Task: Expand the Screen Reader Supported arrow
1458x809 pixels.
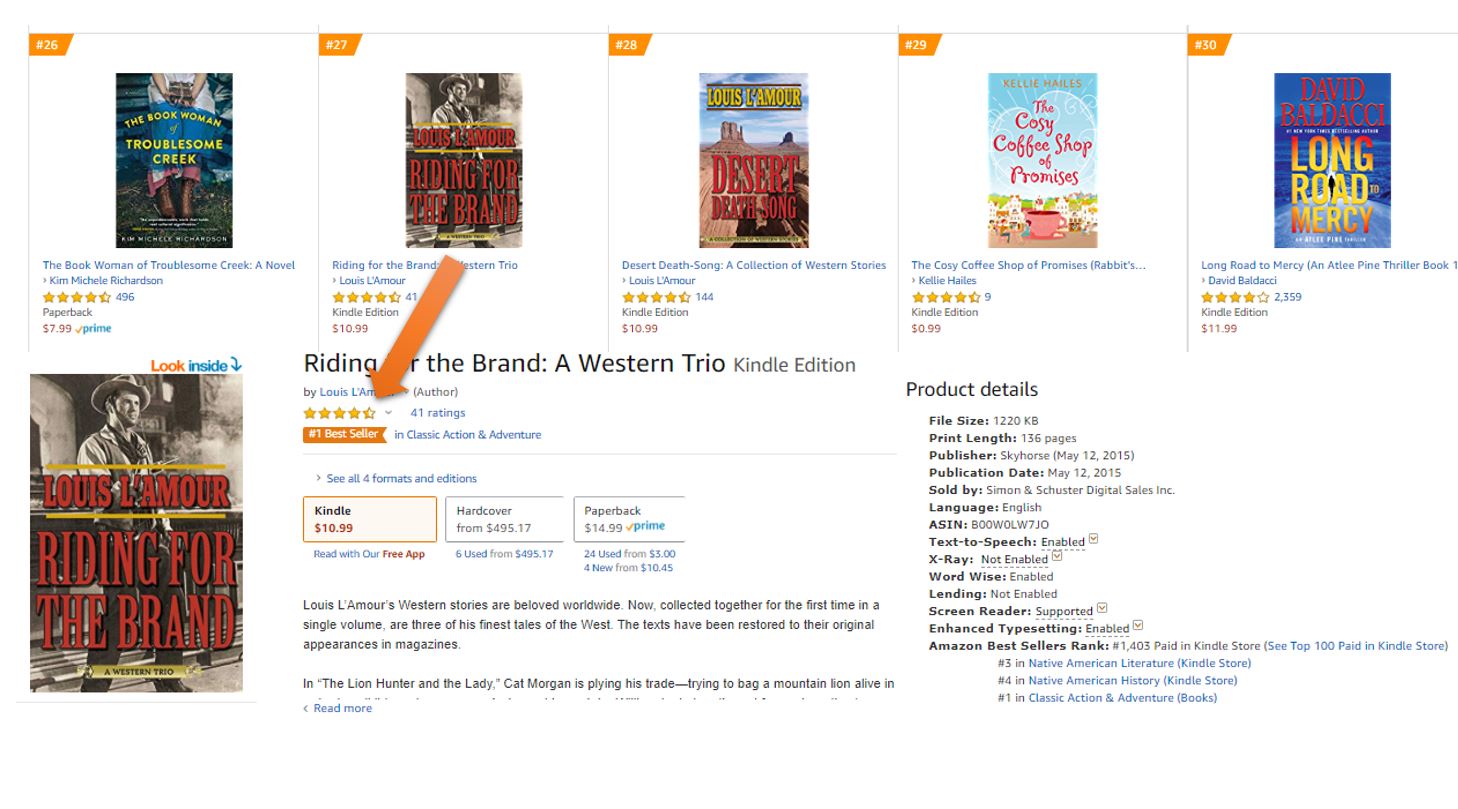Action: 1102,609
